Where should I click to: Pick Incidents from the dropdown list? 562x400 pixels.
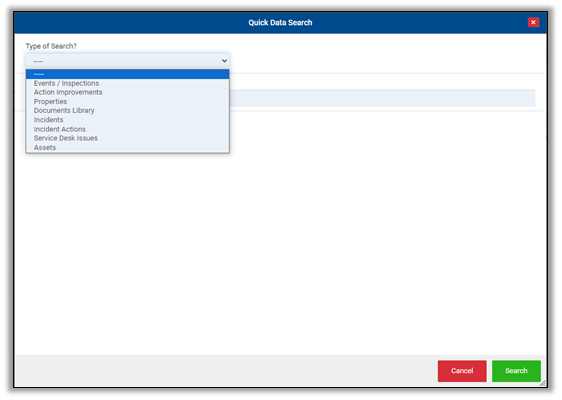click(x=128, y=120)
